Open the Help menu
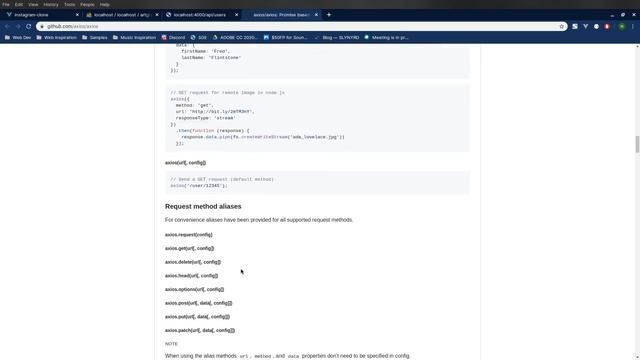Viewport: 640px width, 360px height. click(104, 4)
